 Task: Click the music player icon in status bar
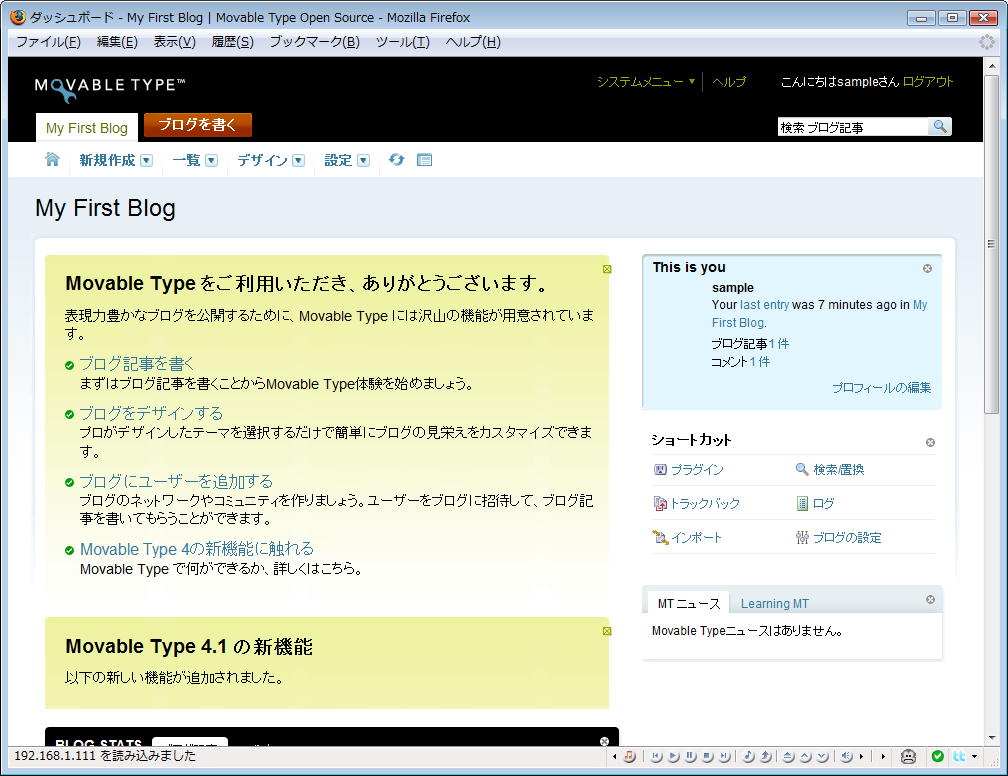tap(630, 756)
